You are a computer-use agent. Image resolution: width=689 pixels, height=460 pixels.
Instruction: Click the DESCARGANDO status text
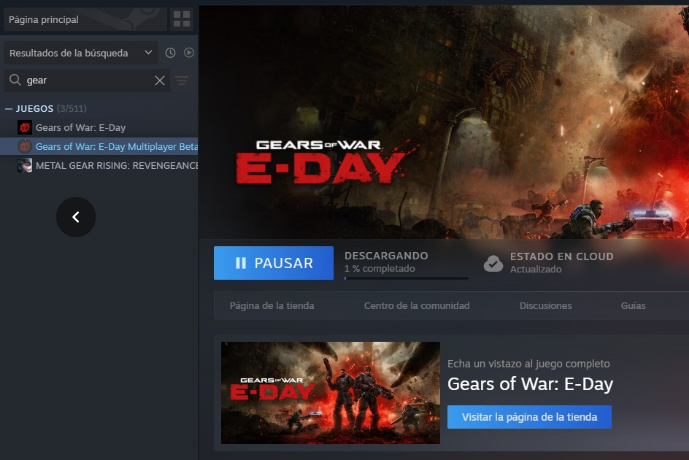click(386, 256)
